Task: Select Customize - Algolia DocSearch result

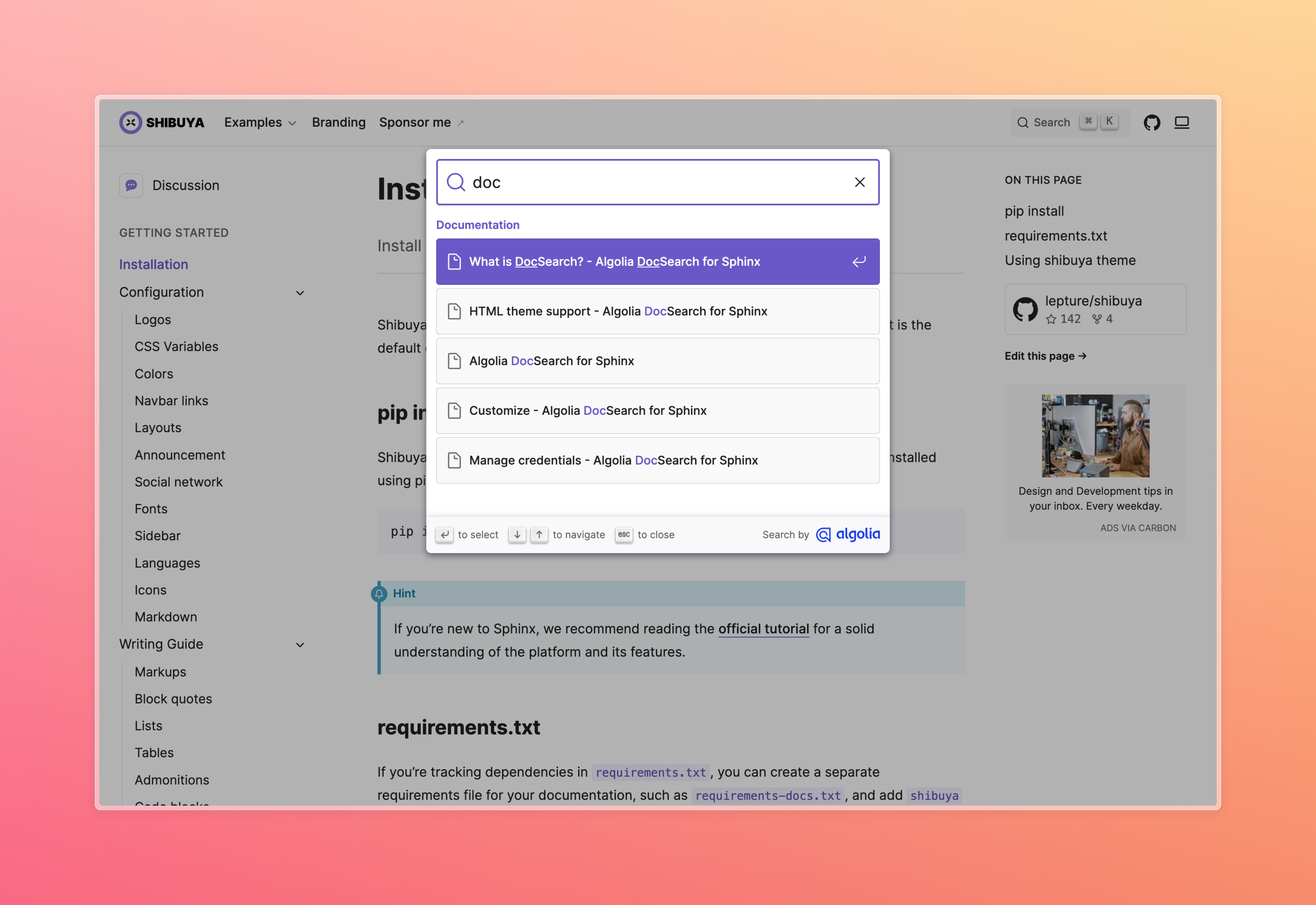Action: 657,411
